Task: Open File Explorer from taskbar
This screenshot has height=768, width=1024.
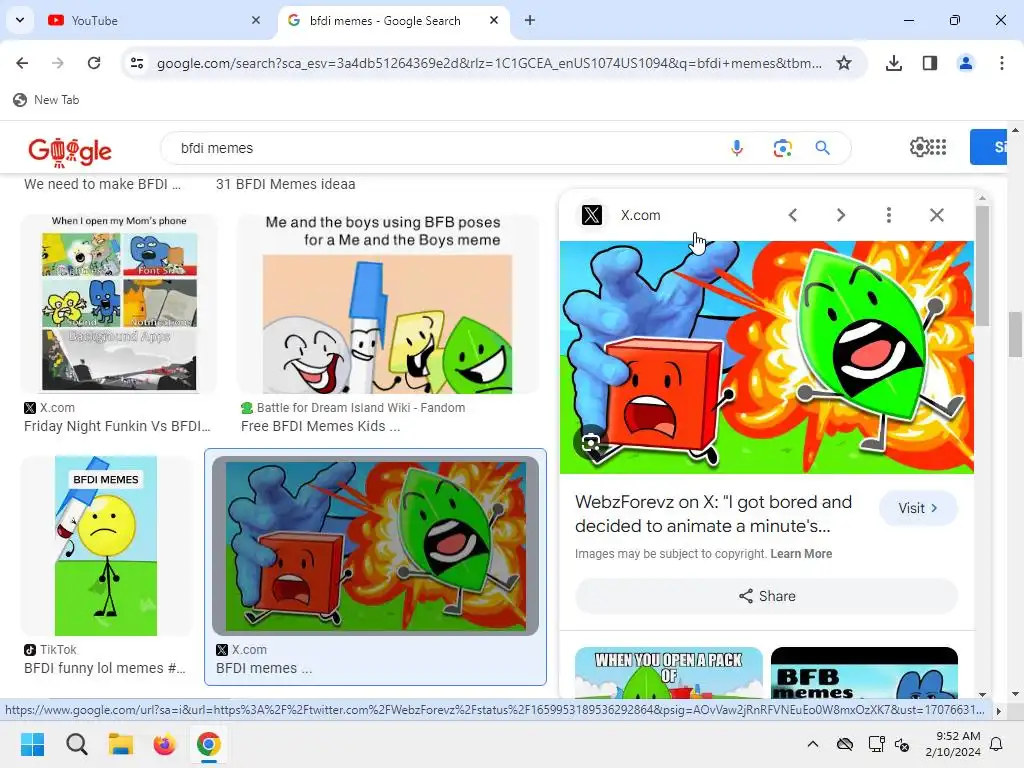Action: (121, 744)
